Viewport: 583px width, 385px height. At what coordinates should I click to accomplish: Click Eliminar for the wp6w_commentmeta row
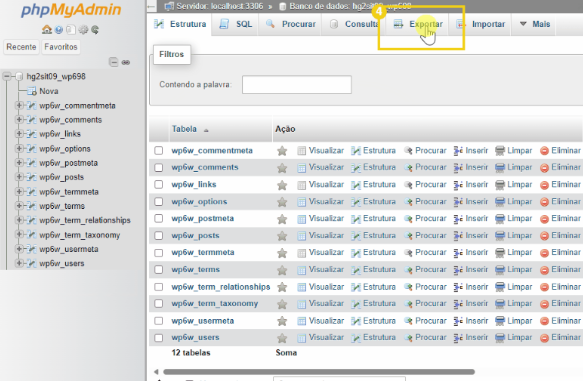pos(560,151)
